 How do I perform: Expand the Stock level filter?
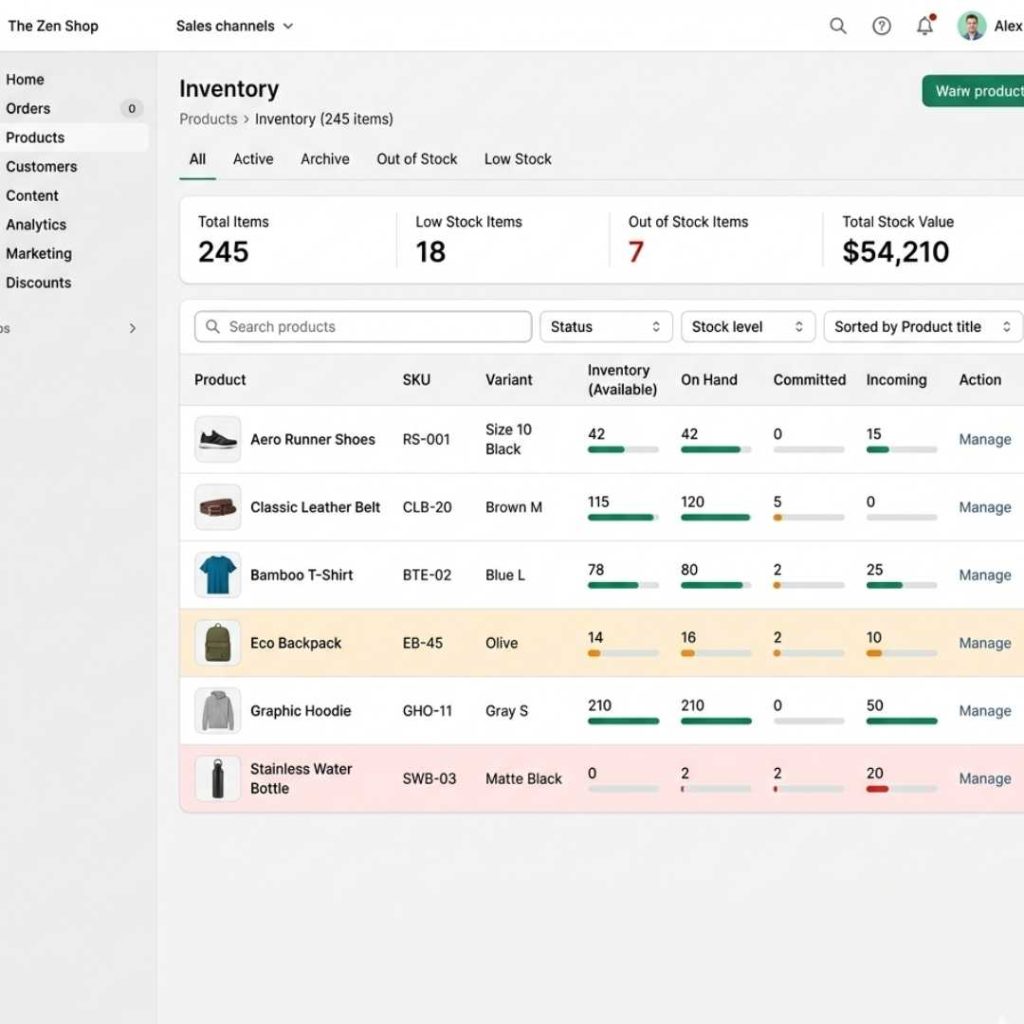(747, 326)
